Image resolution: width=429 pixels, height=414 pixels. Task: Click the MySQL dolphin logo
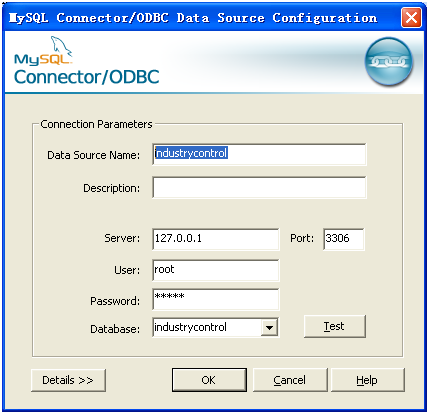43,51
